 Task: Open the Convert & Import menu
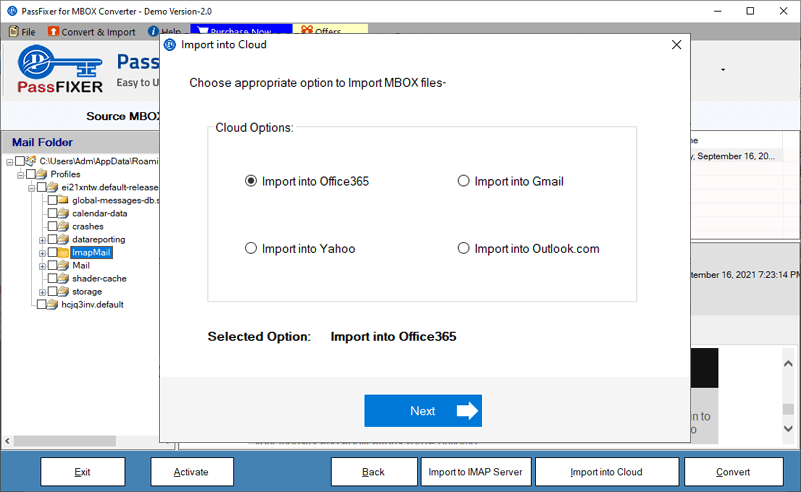pyautogui.click(x=92, y=32)
